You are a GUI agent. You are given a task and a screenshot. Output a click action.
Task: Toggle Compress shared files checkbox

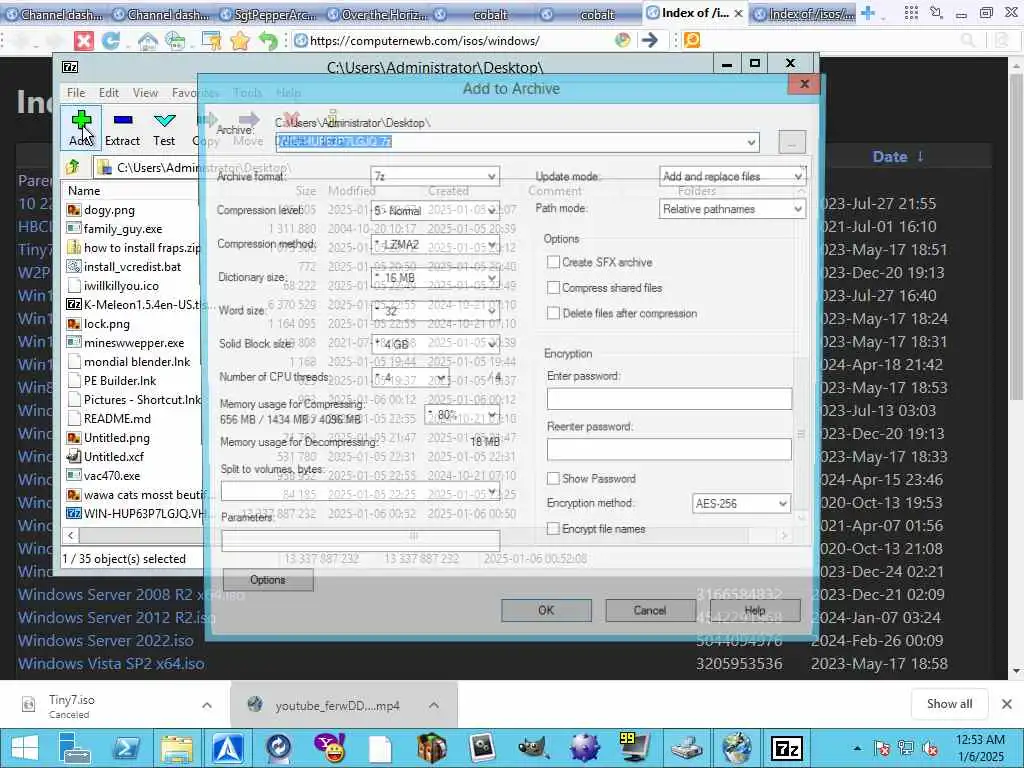click(x=553, y=287)
